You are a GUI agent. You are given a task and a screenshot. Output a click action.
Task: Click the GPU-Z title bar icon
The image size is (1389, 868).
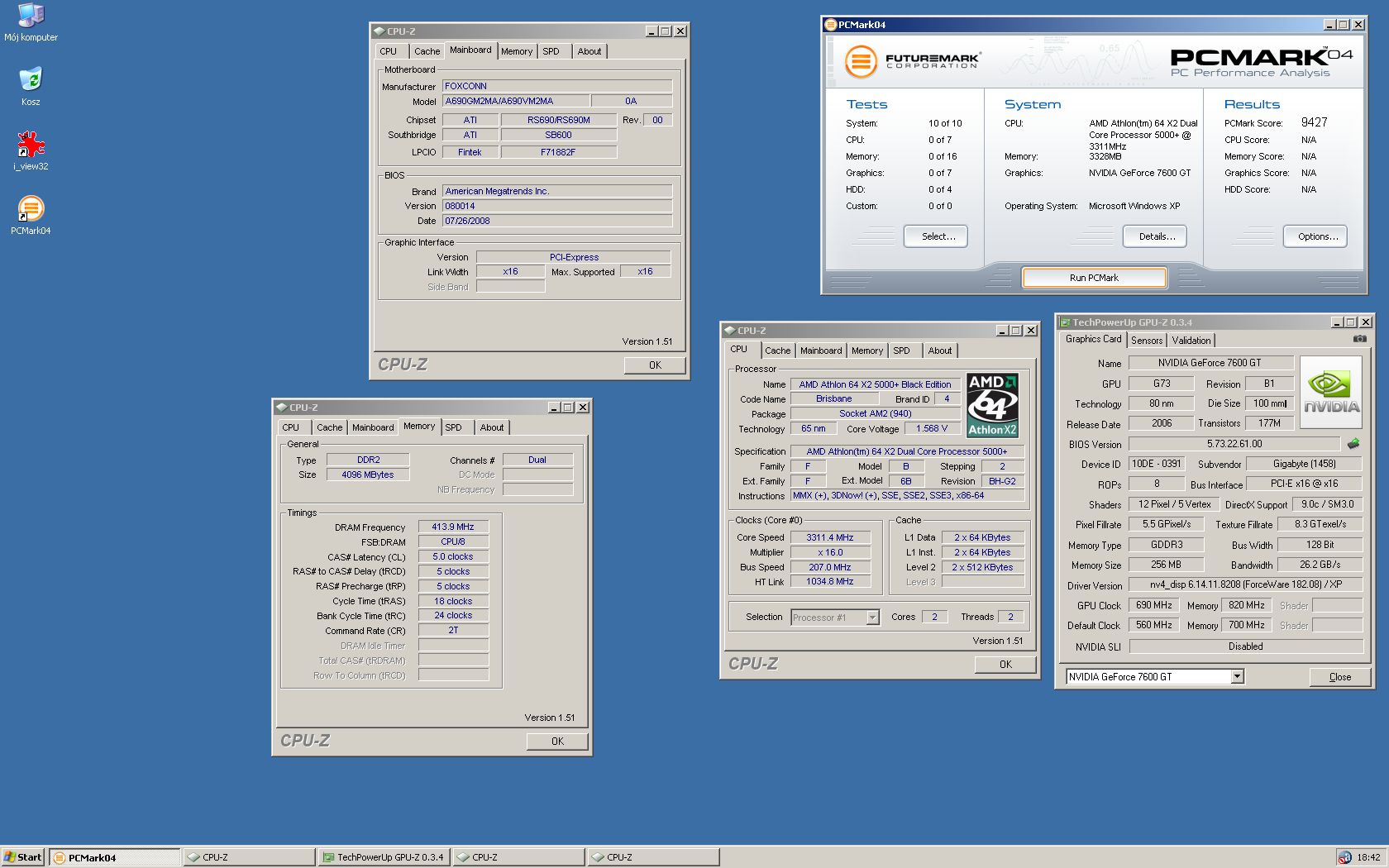[1065, 322]
